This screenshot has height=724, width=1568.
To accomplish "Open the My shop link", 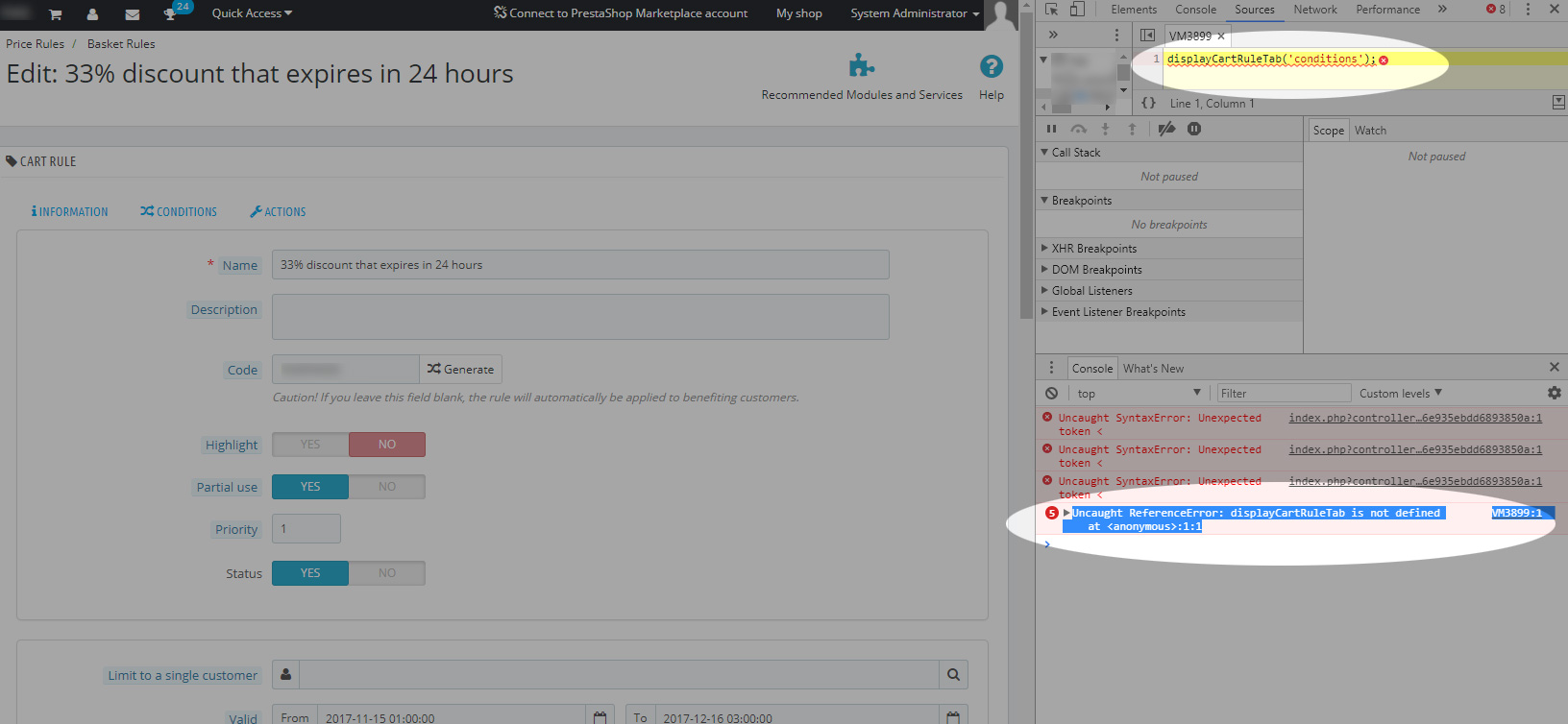I will (799, 13).
